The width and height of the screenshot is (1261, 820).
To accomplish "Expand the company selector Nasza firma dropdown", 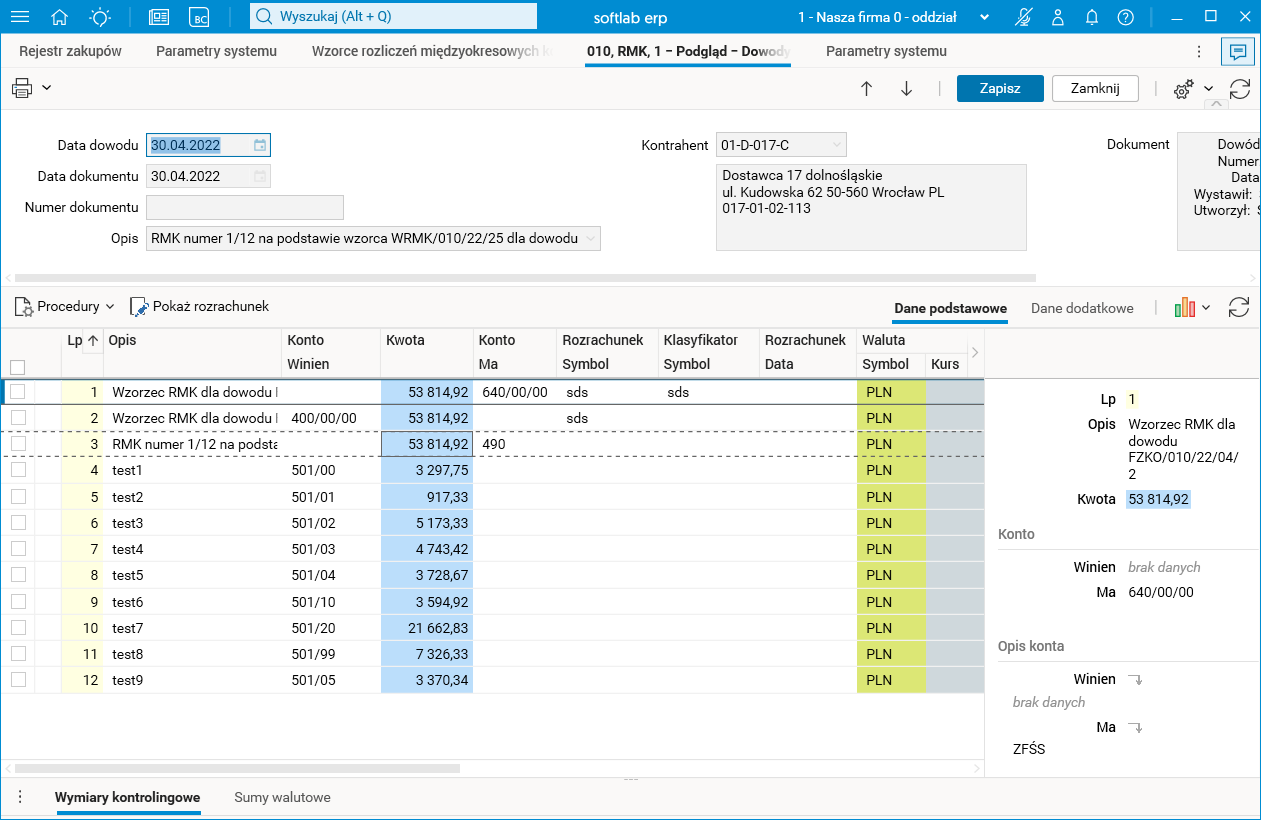I will 984,17.
